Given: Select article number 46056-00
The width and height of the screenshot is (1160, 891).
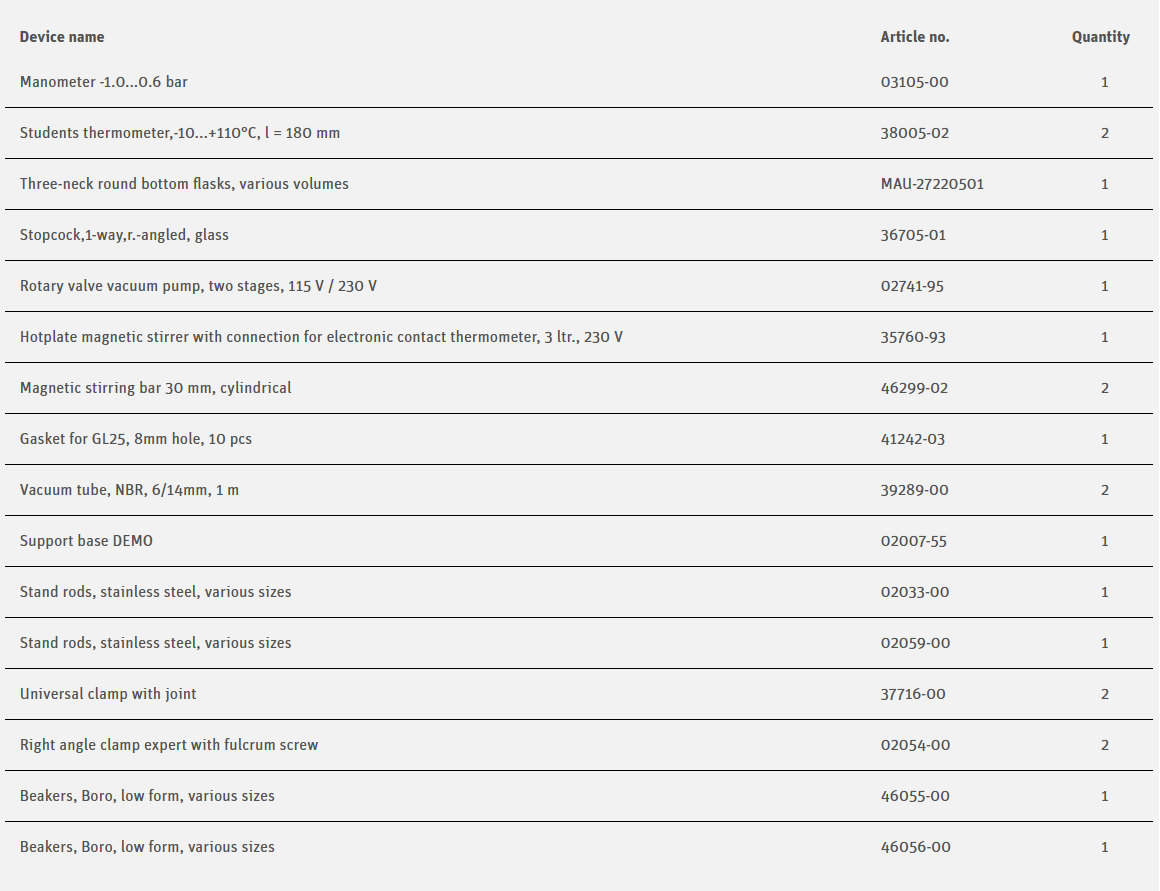Looking at the screenshot, I should [915, 847].
